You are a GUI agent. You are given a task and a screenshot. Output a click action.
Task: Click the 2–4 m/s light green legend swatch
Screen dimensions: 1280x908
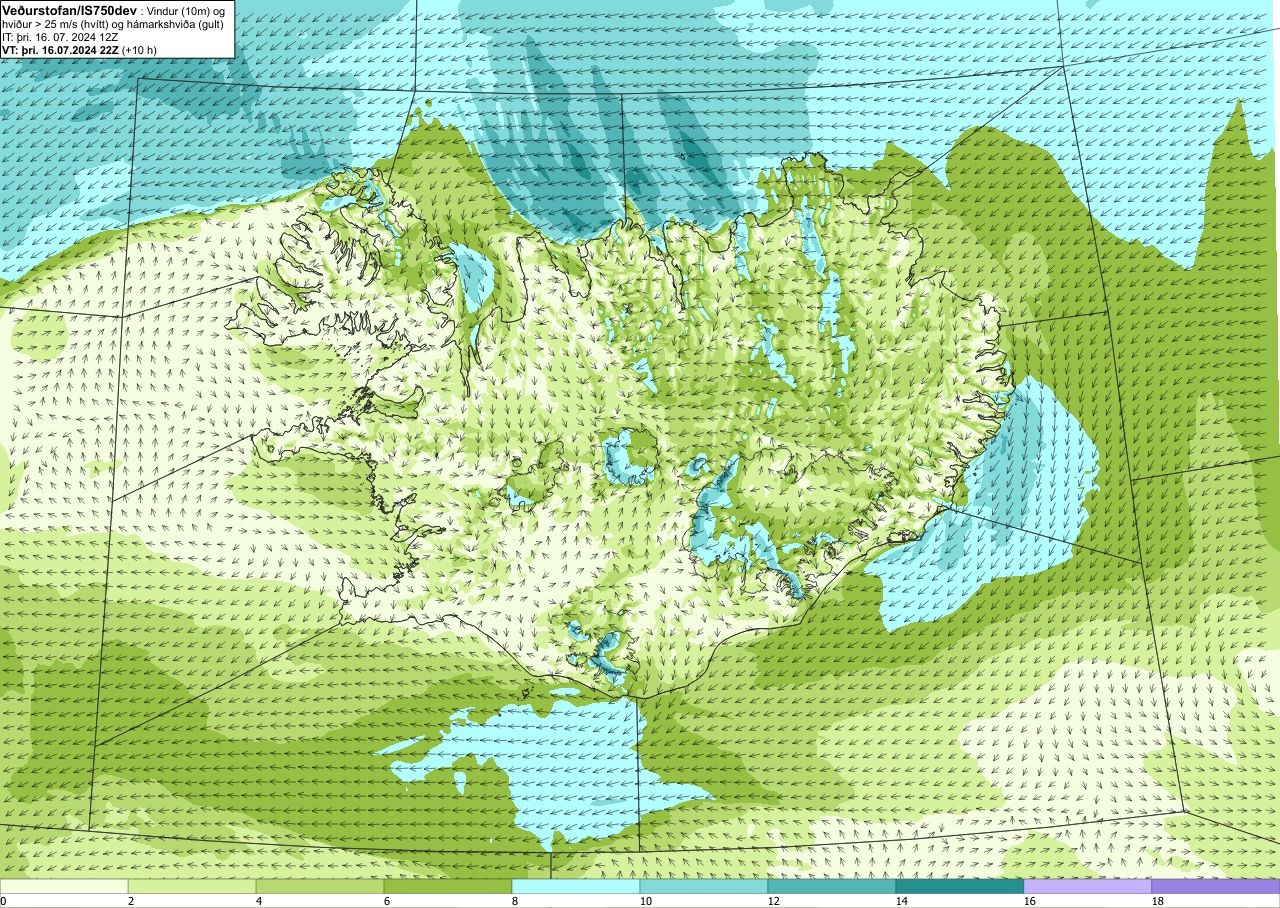(192, 886)
